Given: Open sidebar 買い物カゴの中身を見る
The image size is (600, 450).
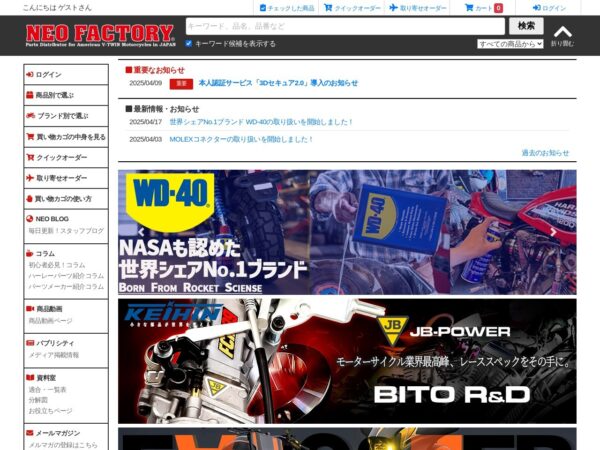Looking at the screenshot, I should (x=66, y=137).
